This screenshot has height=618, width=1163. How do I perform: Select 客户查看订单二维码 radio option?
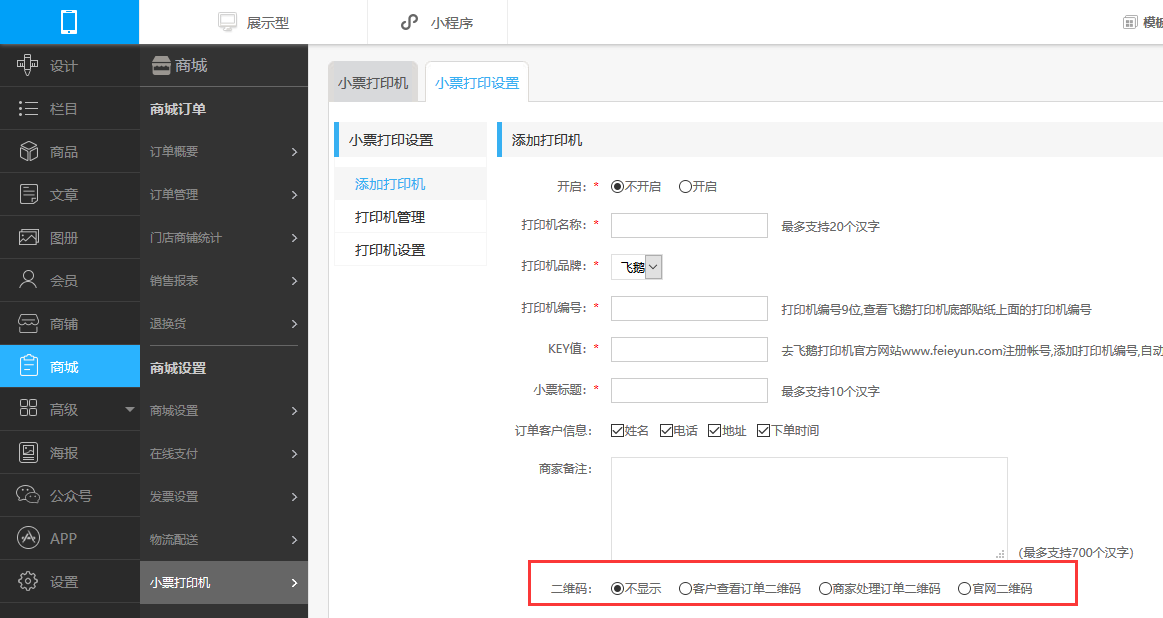(x=685, y=588)
